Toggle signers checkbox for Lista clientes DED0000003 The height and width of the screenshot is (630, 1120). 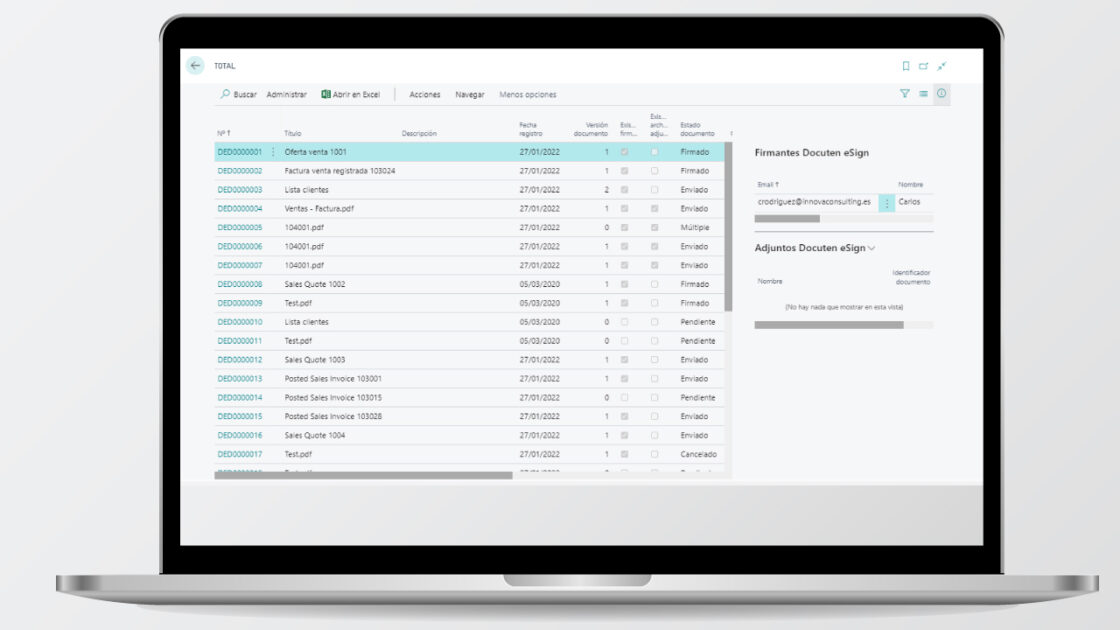625,190
